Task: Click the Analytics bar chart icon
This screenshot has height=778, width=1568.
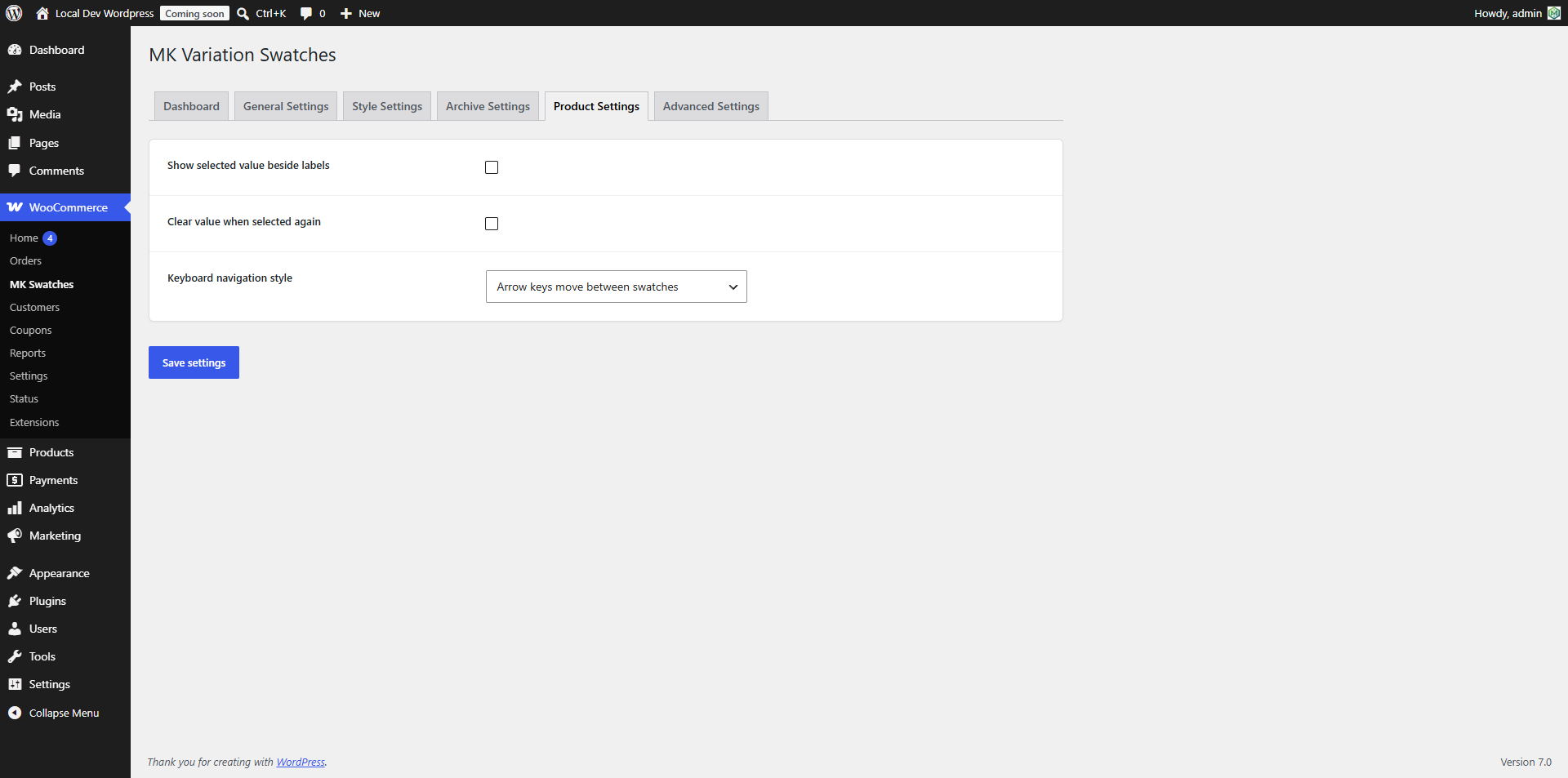Action: pyautogui.click(x=15, y=508)
